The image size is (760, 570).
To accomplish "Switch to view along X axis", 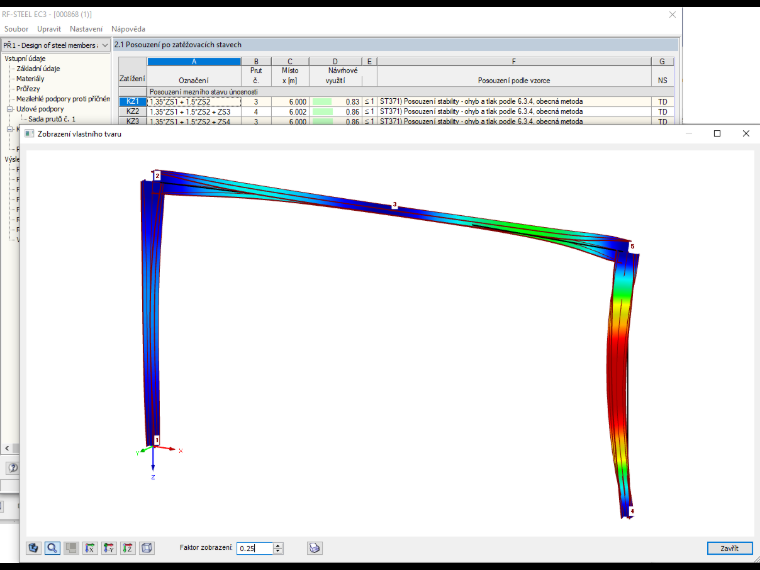I will click(x=90, y=548).
